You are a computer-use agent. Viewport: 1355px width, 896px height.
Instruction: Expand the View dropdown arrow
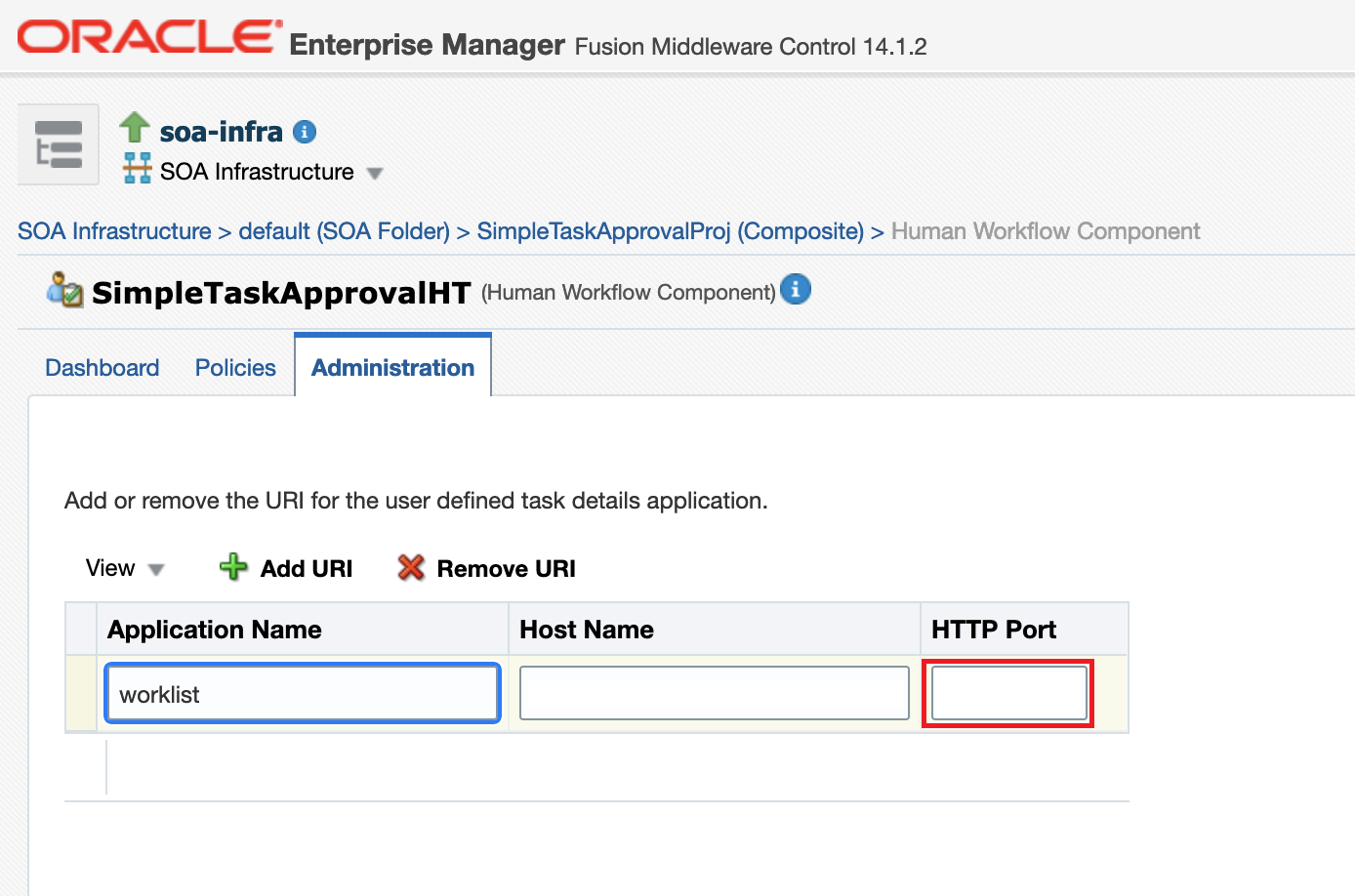coord(155,569)
